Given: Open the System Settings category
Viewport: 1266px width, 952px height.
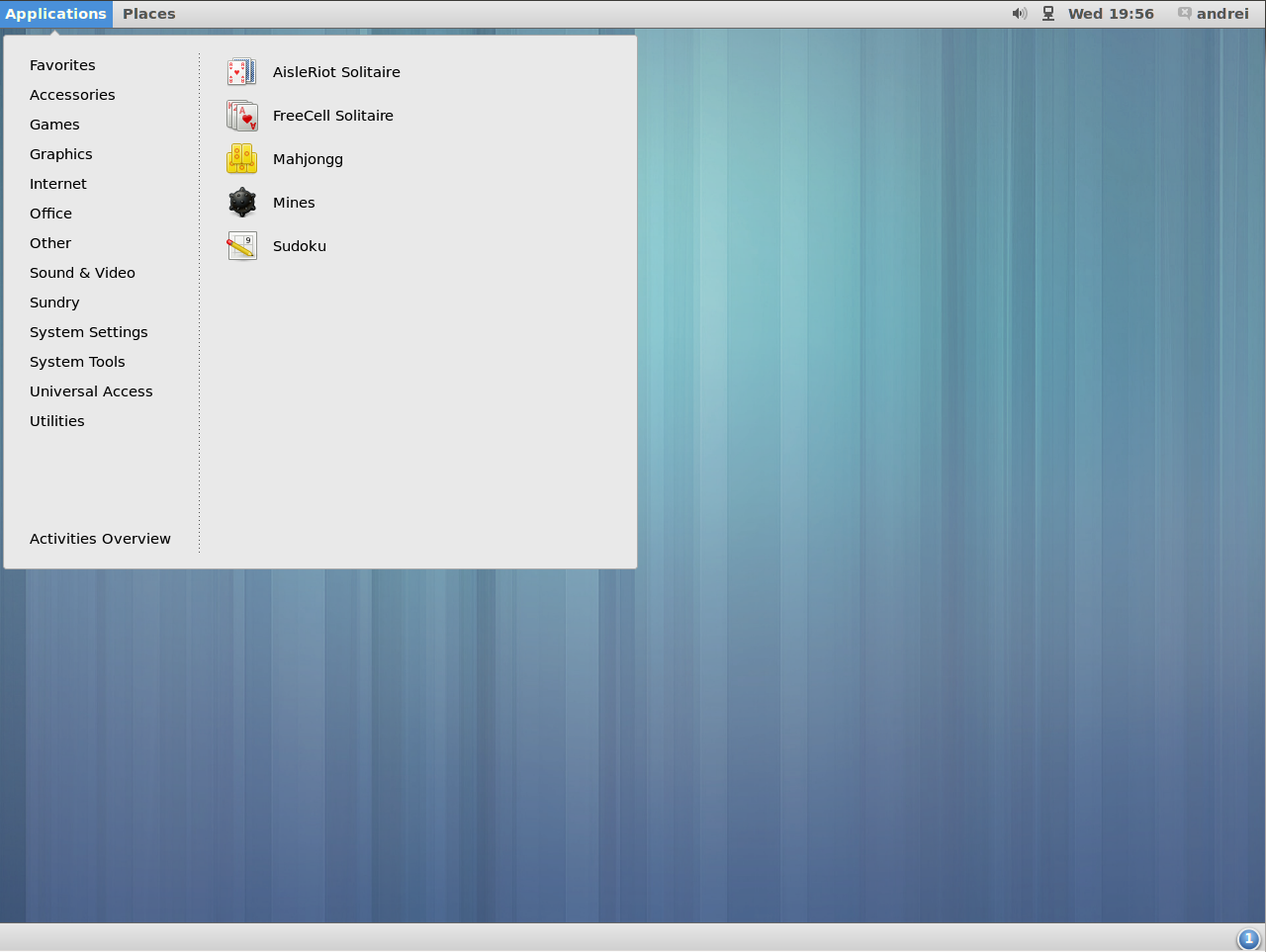Looking at the screenshot, I should [x=89, y=332].
